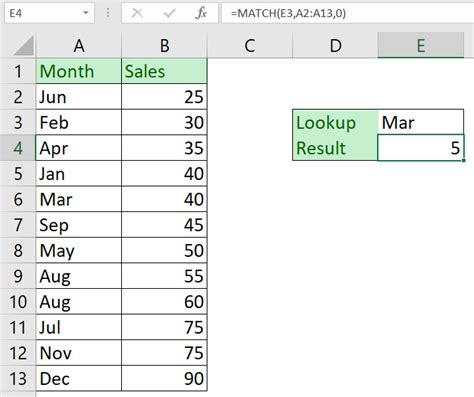Image resolution: width=474 pixels, height=397 pixels.
Task: Click the sales value 40 in row 6
Action: (164, 199)
